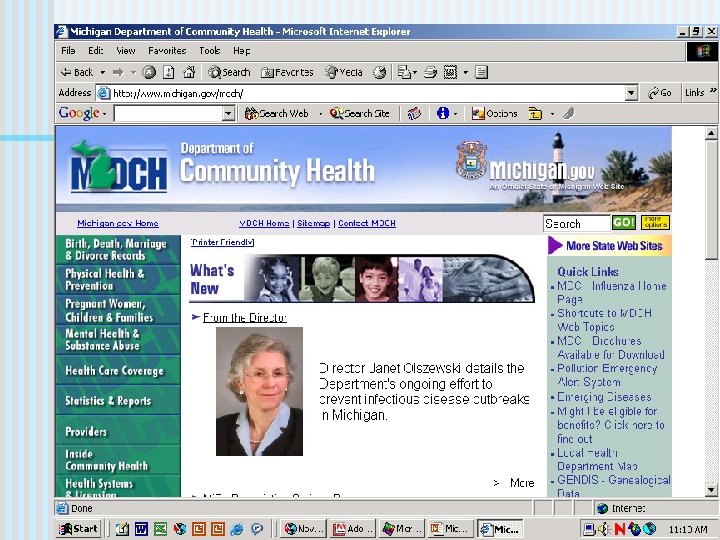
Task: Open the Windows Start button
Action: (78, 529)
